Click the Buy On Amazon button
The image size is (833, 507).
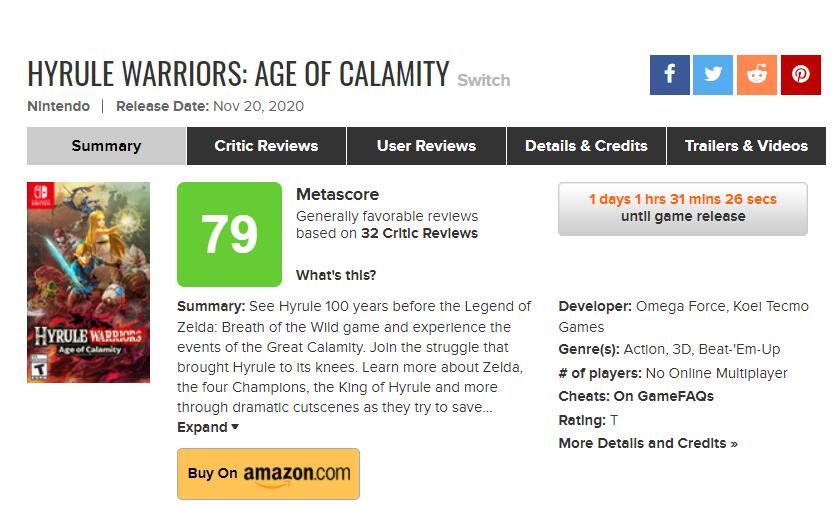pyautogui.click(x=268, y=473)
